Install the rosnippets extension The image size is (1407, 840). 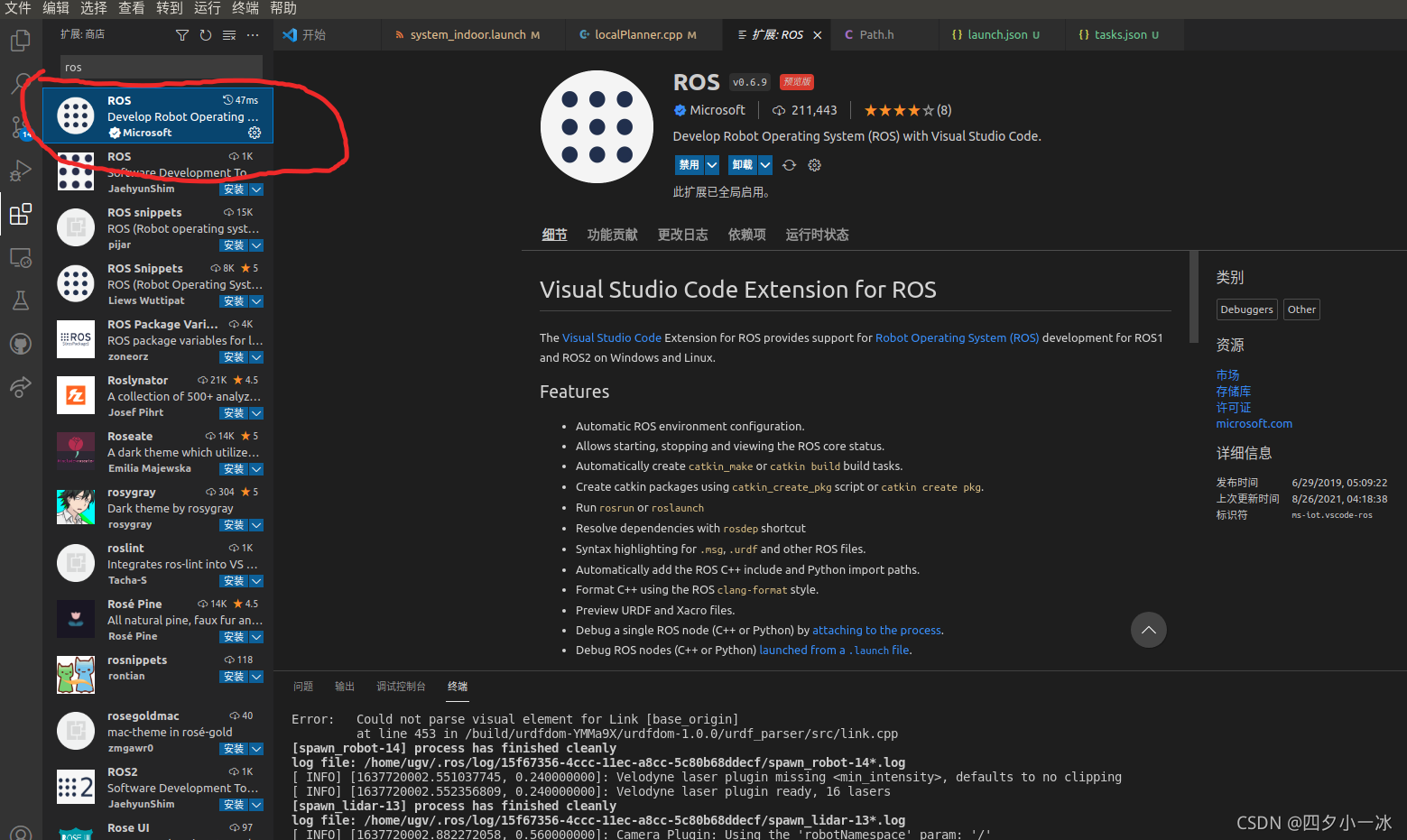pyautogui.click(x=234, y=677)
